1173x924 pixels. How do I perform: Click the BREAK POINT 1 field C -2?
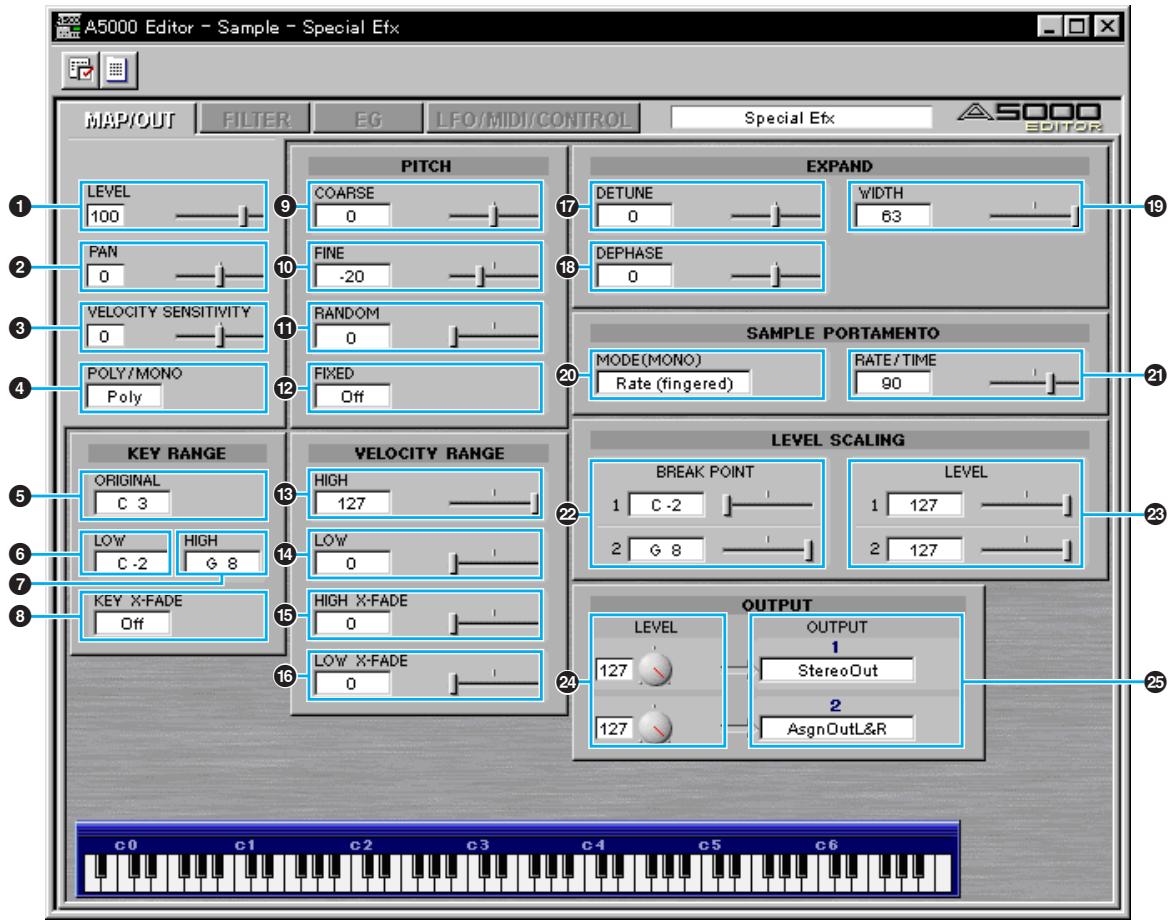pos(666,505)
